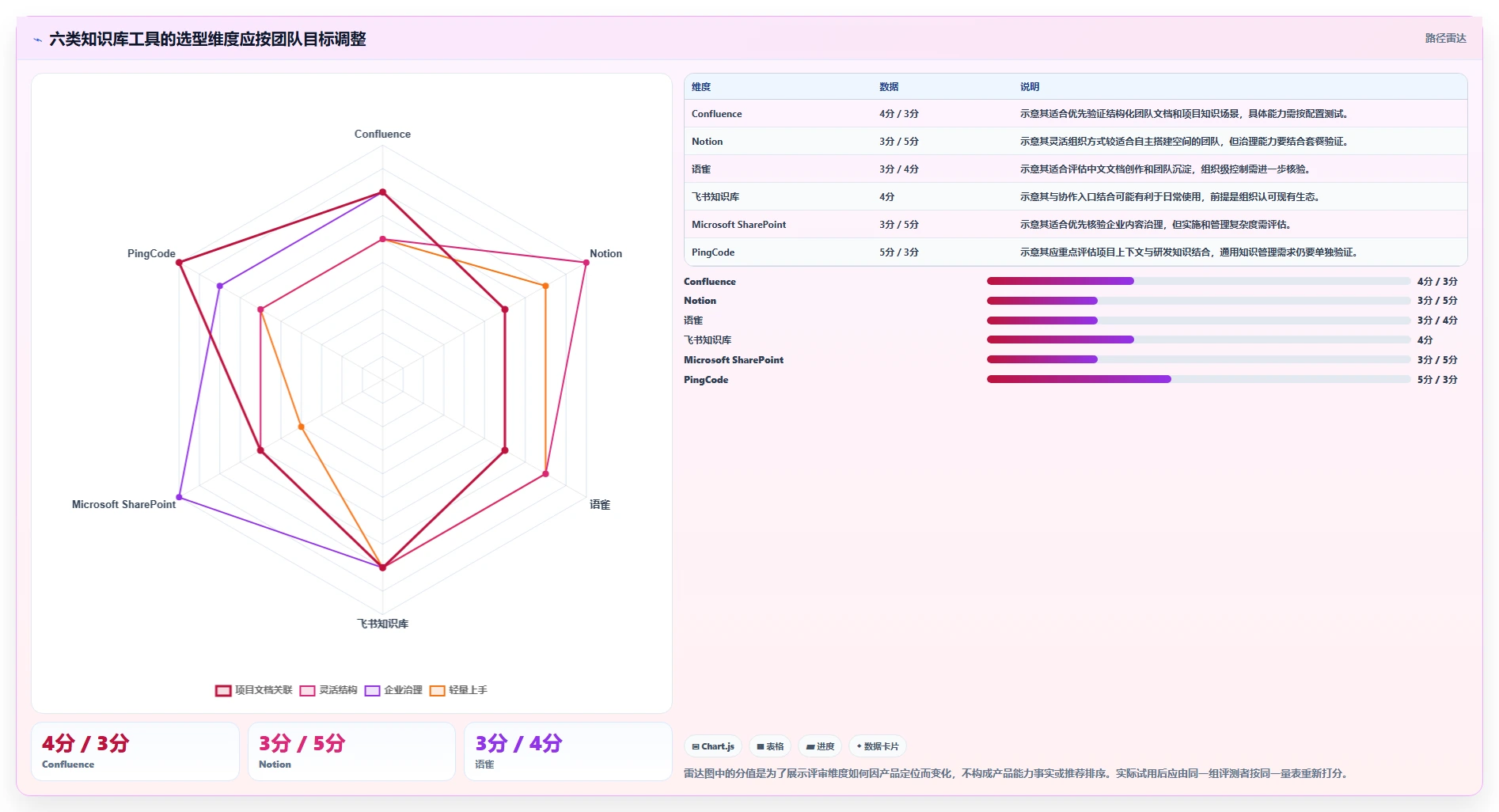Screen dimensions: 1499x812
Task: Click the Microsoft SharePoint radar axis label
Action: point(123,504)
